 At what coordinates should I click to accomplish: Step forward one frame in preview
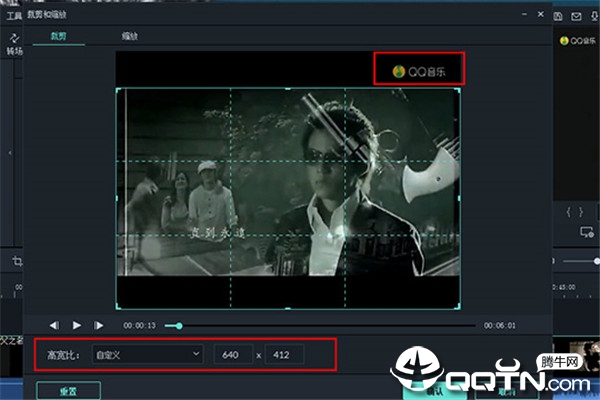[99, 326]
